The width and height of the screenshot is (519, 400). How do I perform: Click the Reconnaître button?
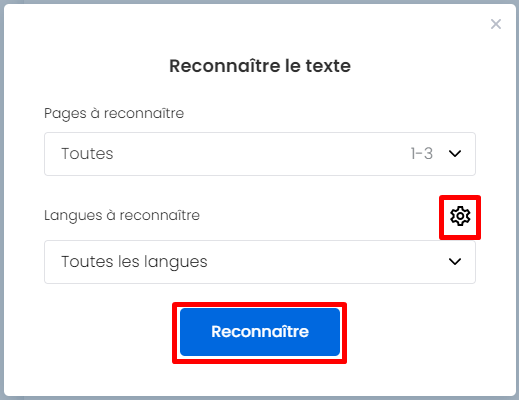(x=260, y=332)
